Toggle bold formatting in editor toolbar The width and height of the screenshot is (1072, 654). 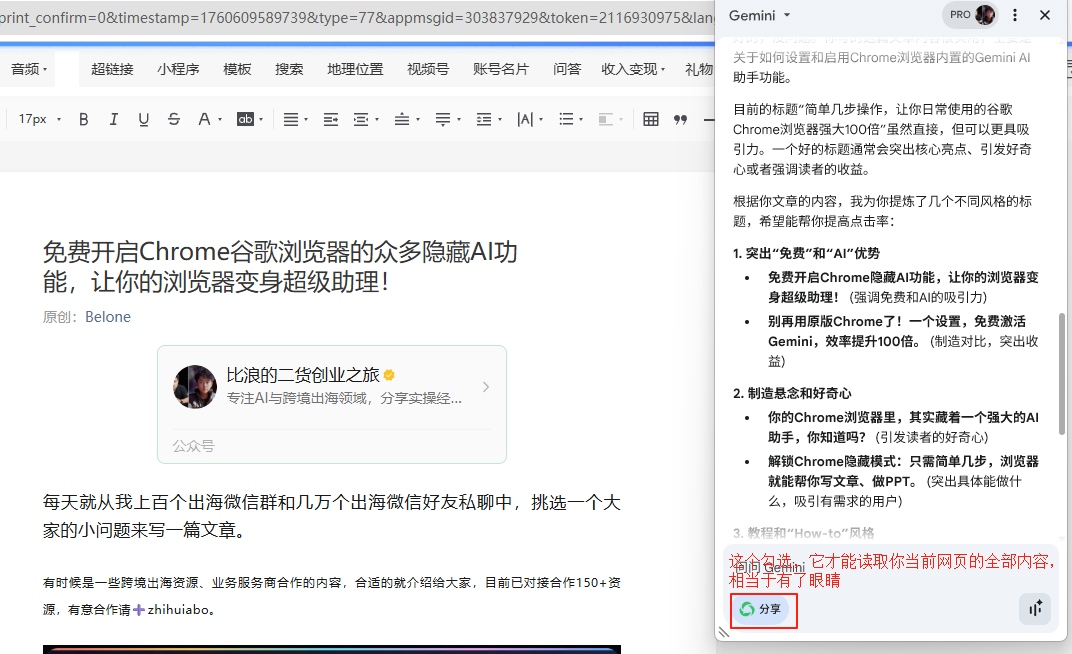click(x=83, y=120)
